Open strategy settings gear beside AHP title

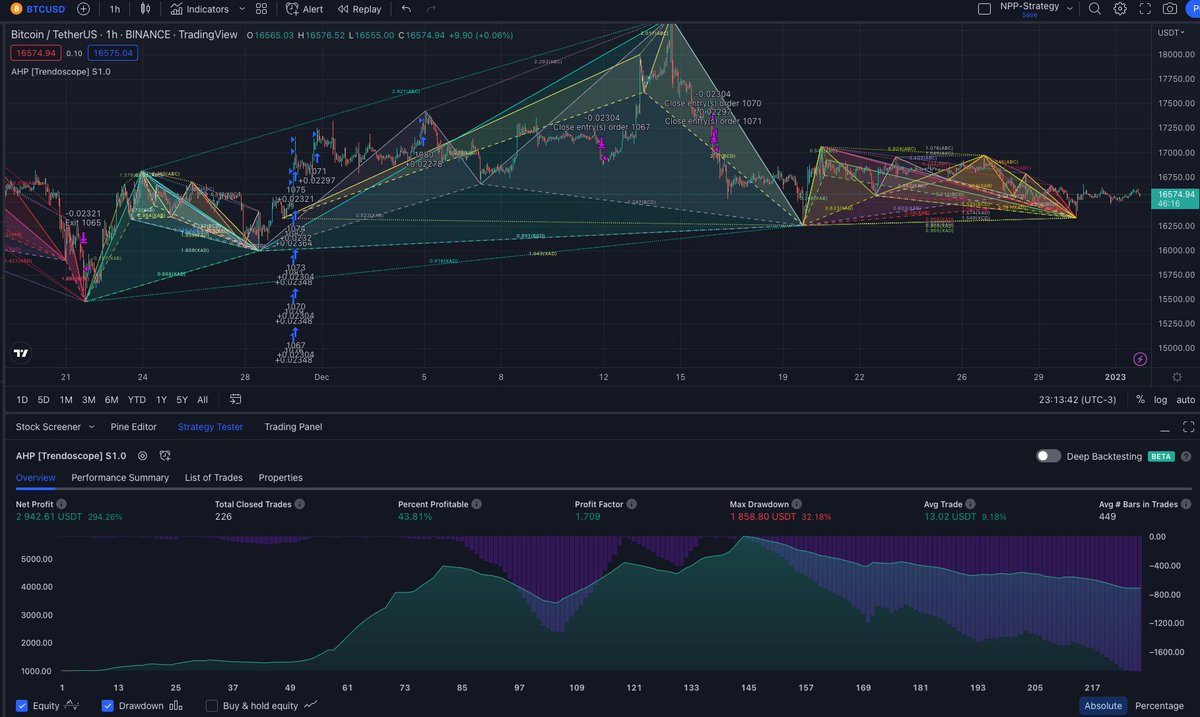142,456
